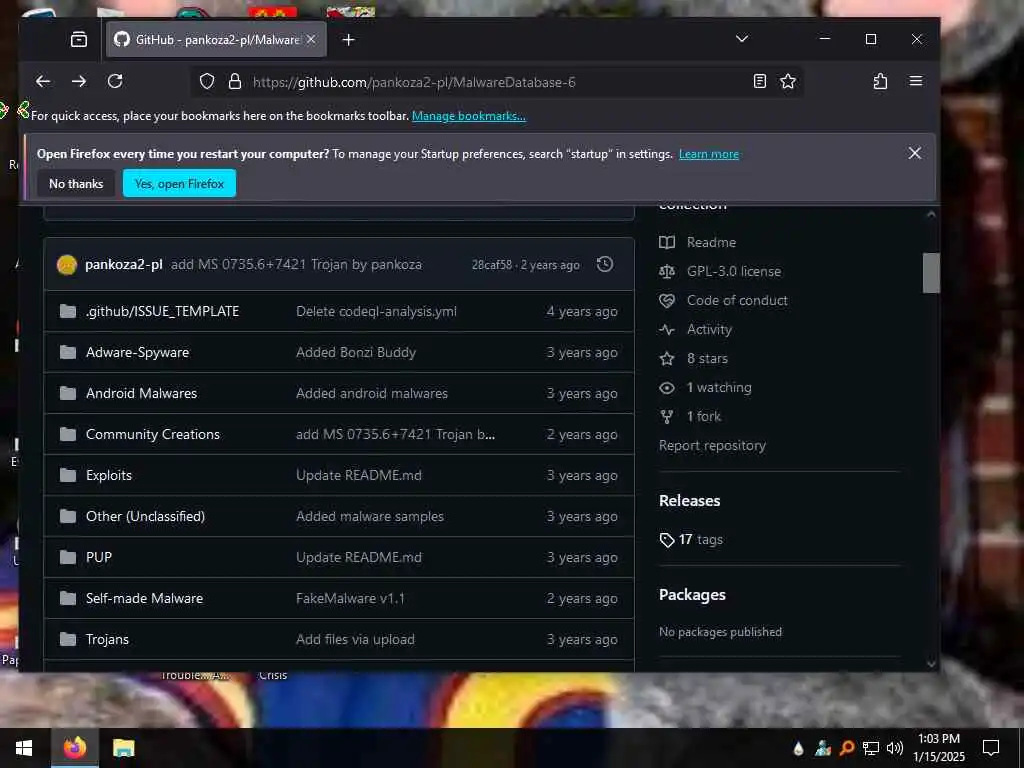Go back with the back arrow
This screenshot has height=768, width=1024.
pyautogui.click(x=43, y=81)
